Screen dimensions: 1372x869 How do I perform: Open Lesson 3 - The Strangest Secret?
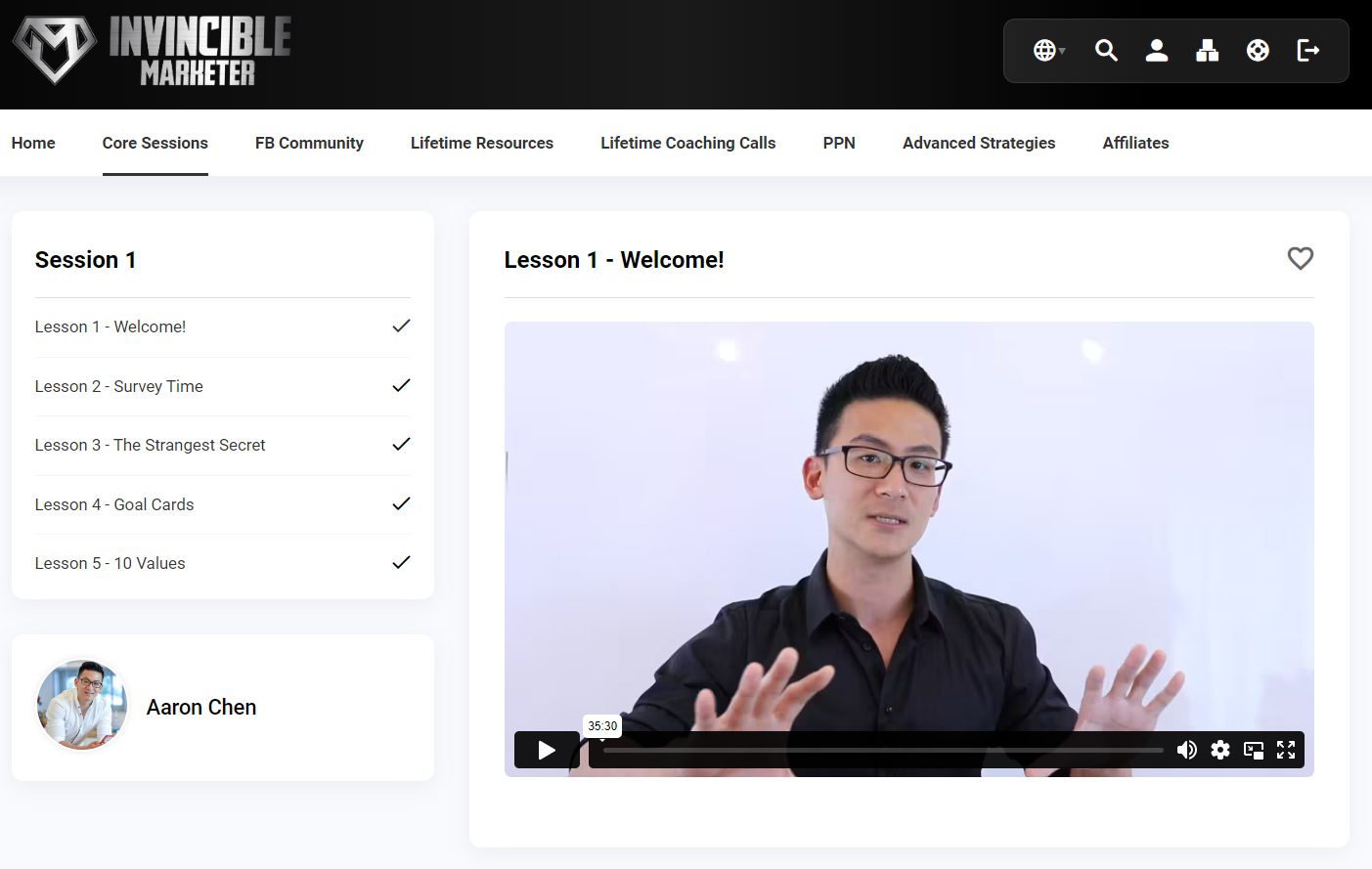click(x=223, y=445)
